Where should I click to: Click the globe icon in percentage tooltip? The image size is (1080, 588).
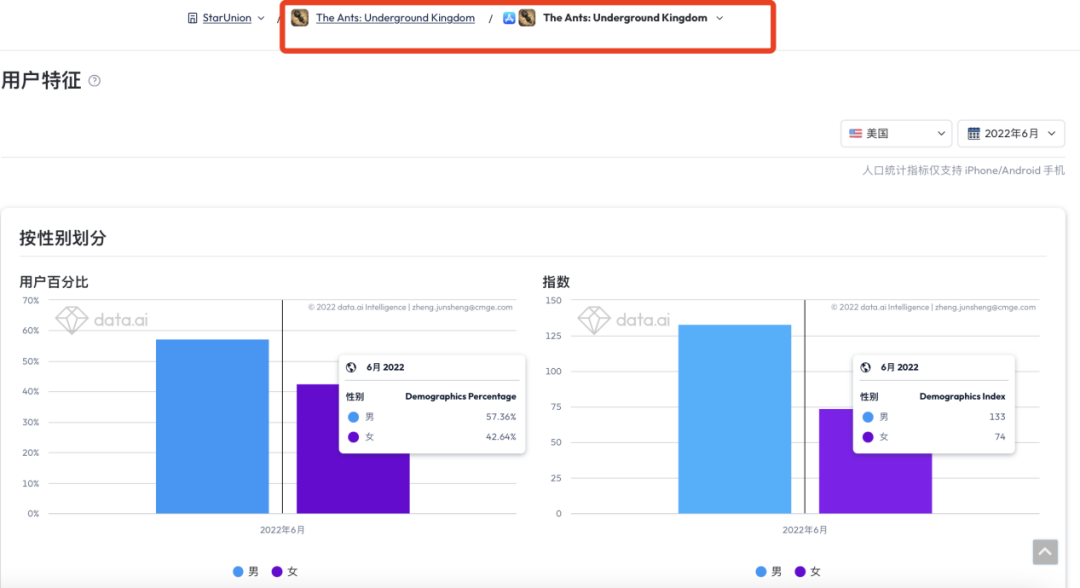pyautogui.click(x=351, y=368)
